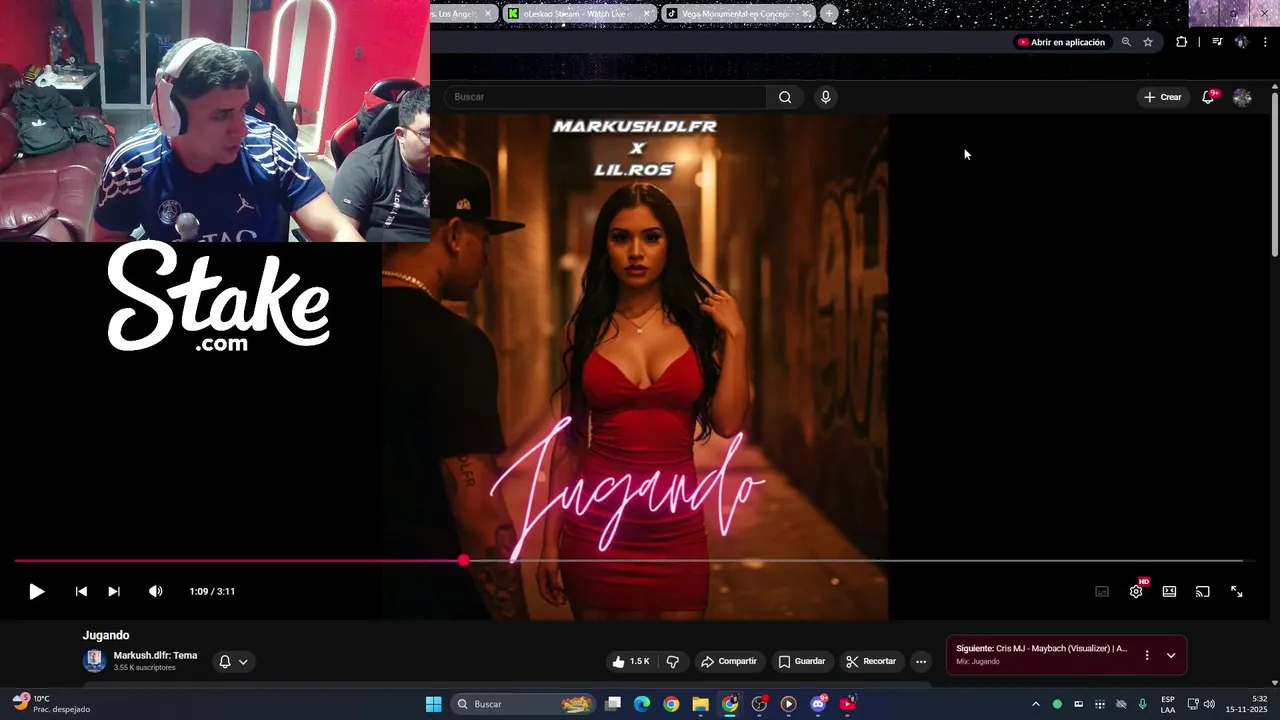Open YouTube account avatar menu
The image size is (1280, 720).
tap(1242, 97)
